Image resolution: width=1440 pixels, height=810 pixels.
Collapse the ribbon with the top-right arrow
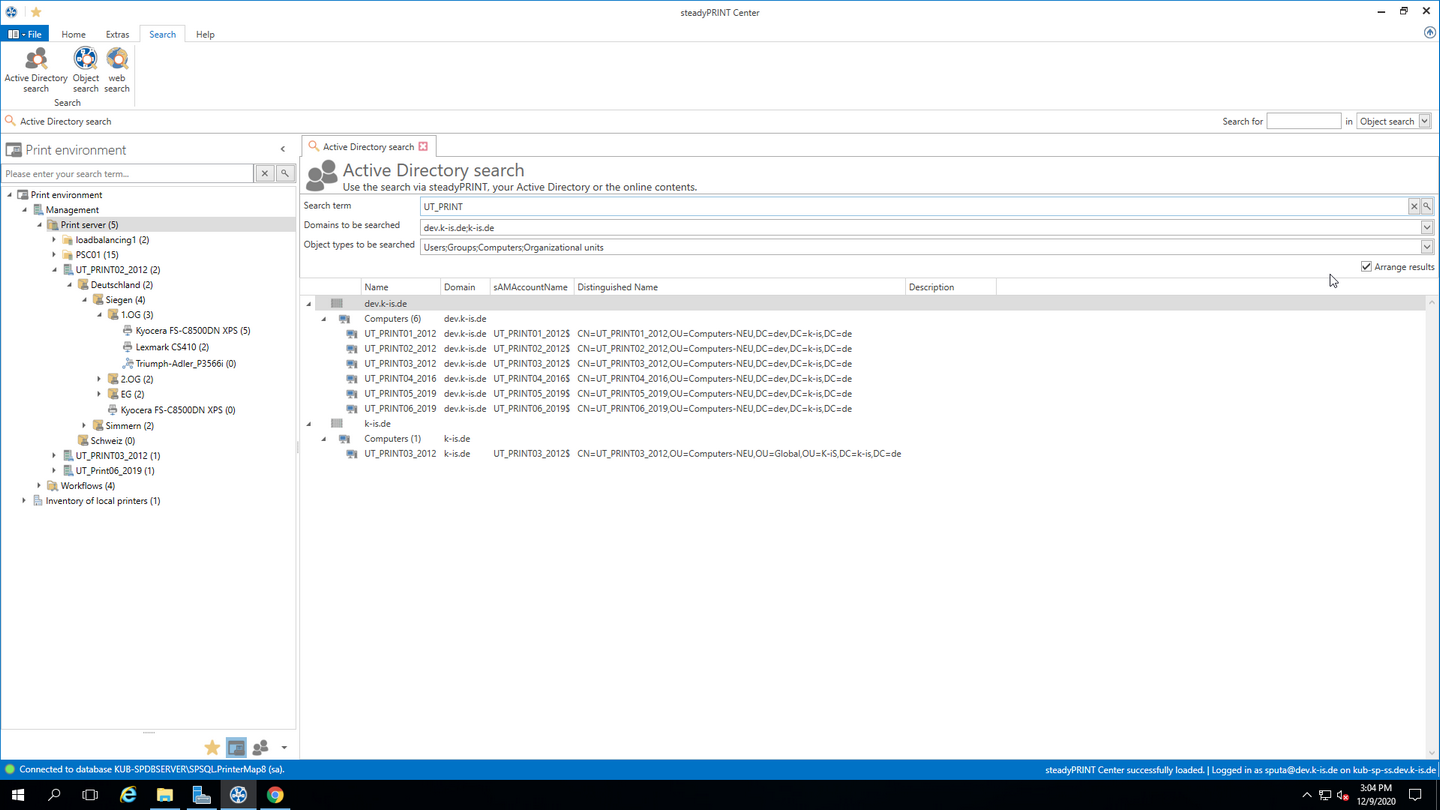click(x=1429, y=33)
